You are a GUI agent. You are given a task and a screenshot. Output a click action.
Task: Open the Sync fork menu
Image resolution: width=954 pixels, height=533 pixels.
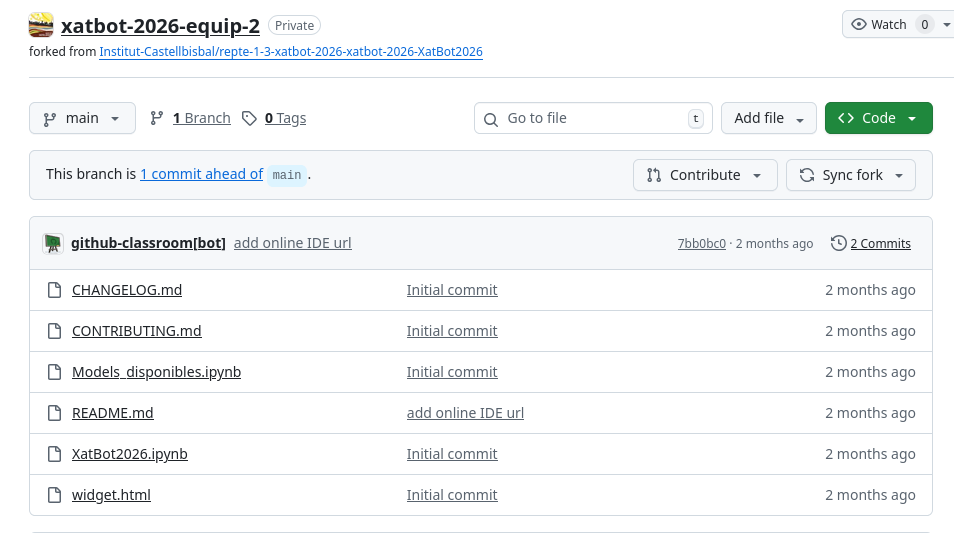tap(850, 175)
